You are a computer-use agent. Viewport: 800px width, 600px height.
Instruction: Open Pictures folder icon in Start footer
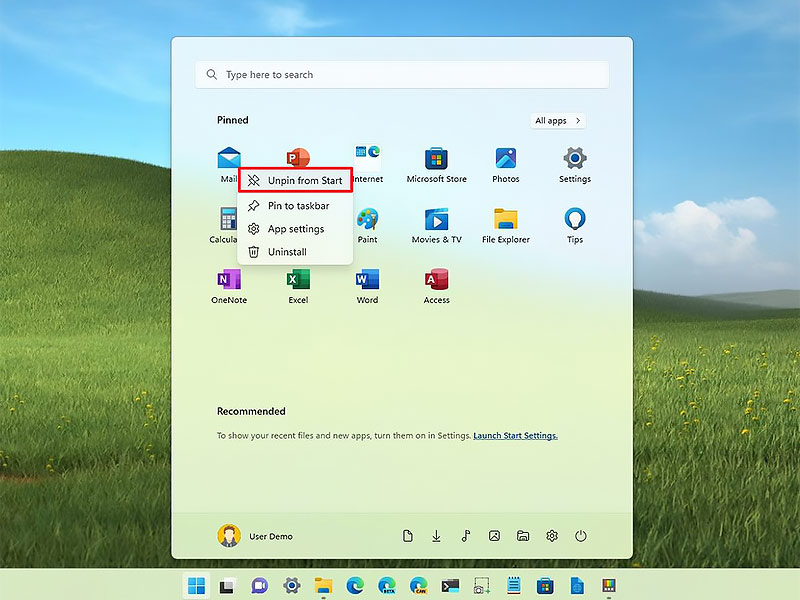click(494, 536)
